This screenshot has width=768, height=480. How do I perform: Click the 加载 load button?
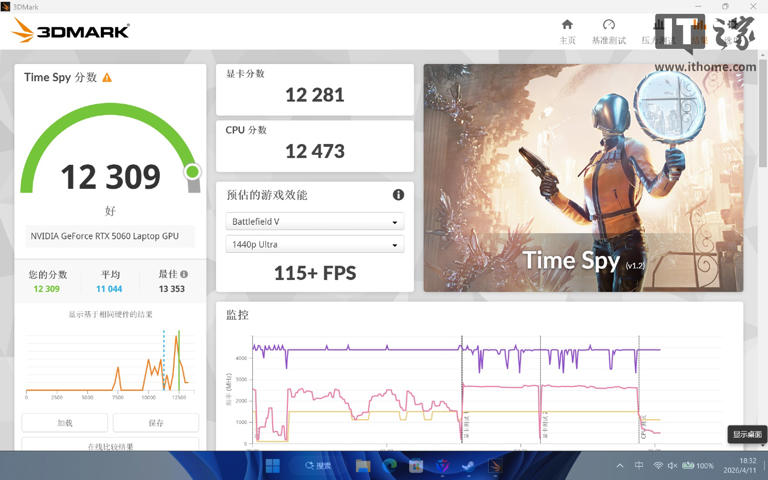click(64, 423)
